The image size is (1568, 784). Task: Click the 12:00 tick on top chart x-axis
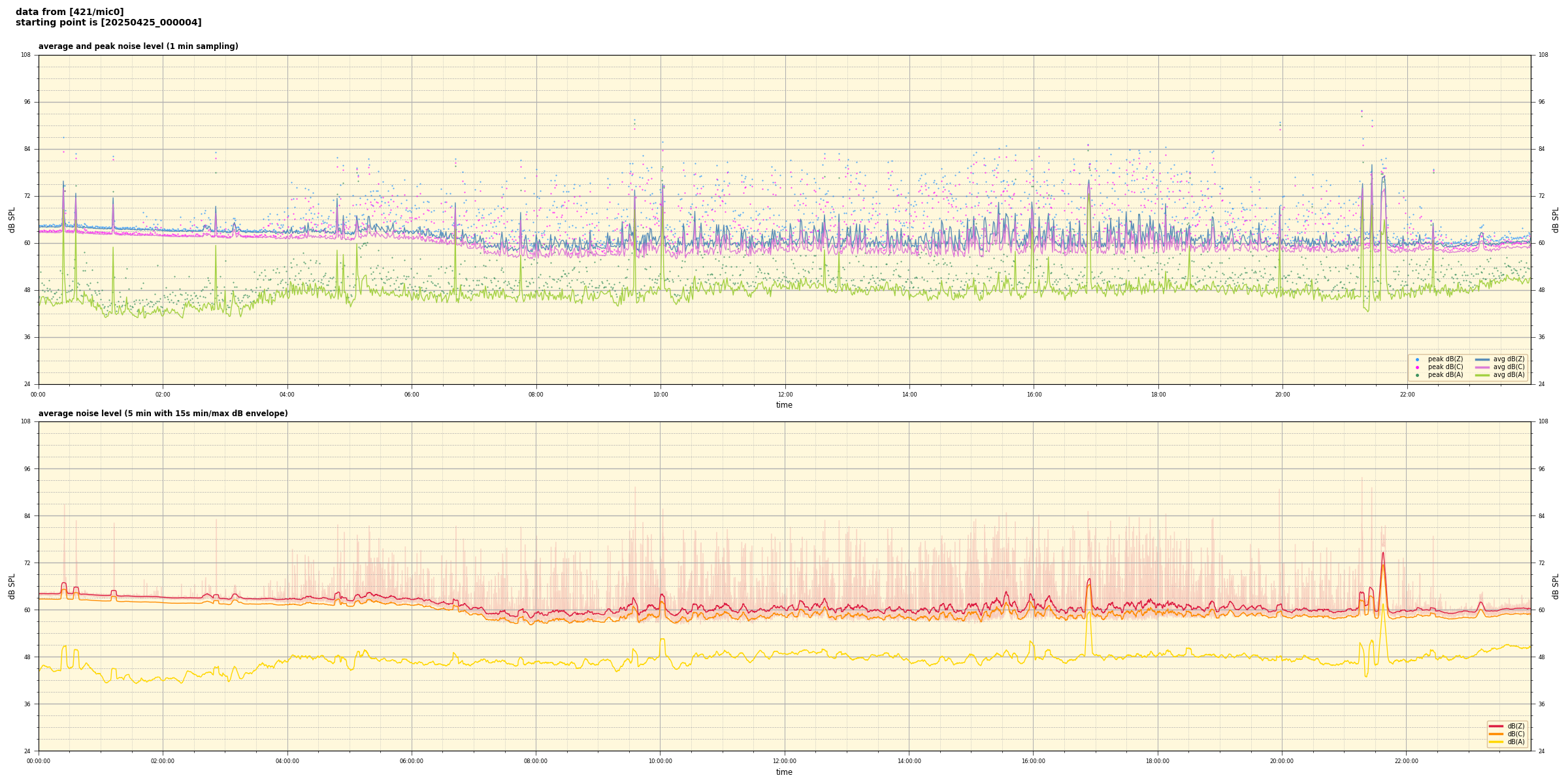pos(785,395)
